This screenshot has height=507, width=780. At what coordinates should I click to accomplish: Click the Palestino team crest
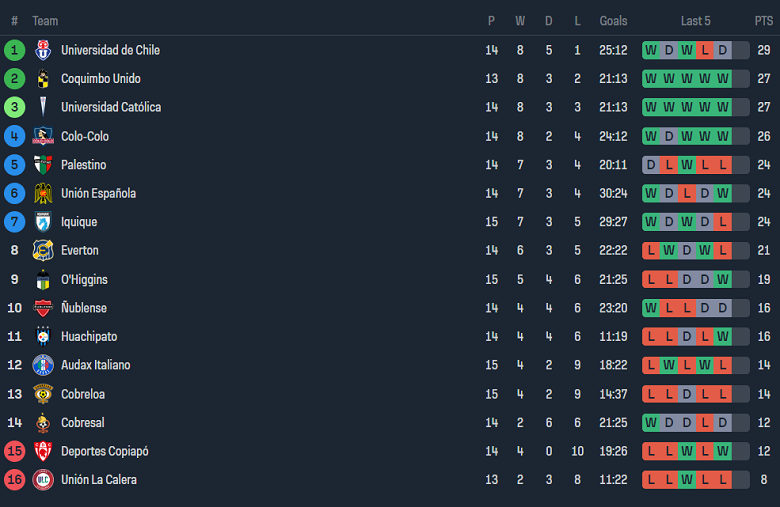tap(43, 165)
